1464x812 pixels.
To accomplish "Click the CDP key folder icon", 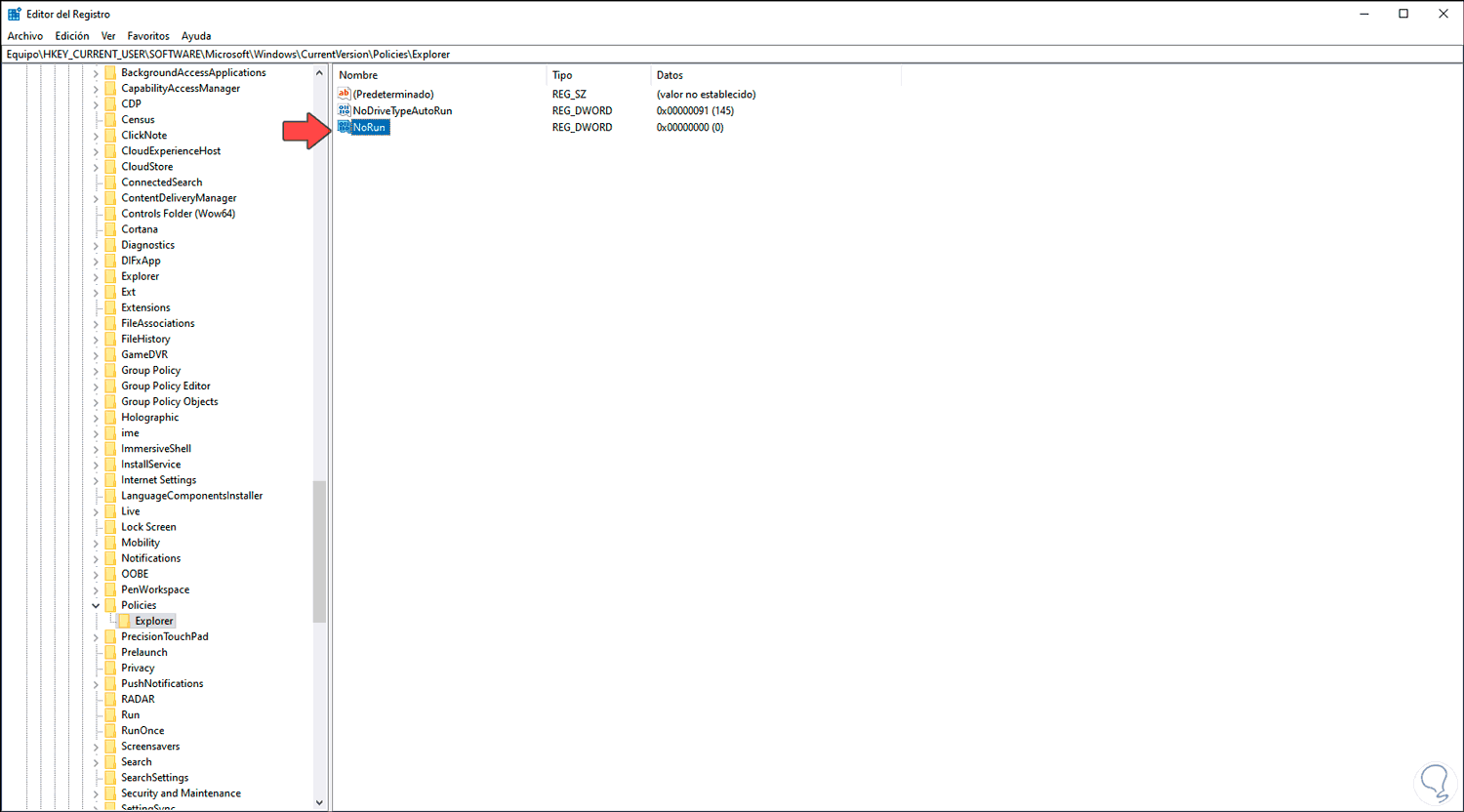I will point(110,103).
